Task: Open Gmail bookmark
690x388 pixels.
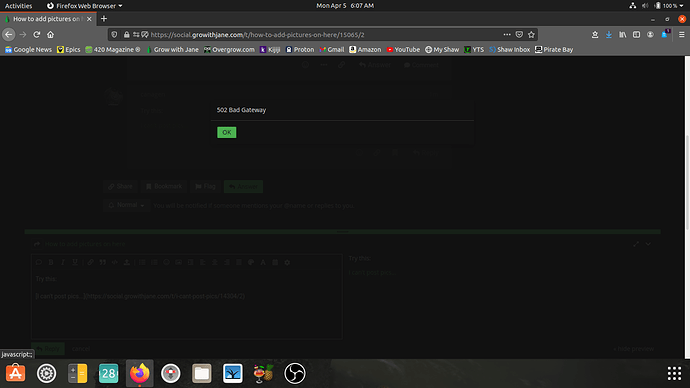Action: pyautogui.click(x=332, y=50)
